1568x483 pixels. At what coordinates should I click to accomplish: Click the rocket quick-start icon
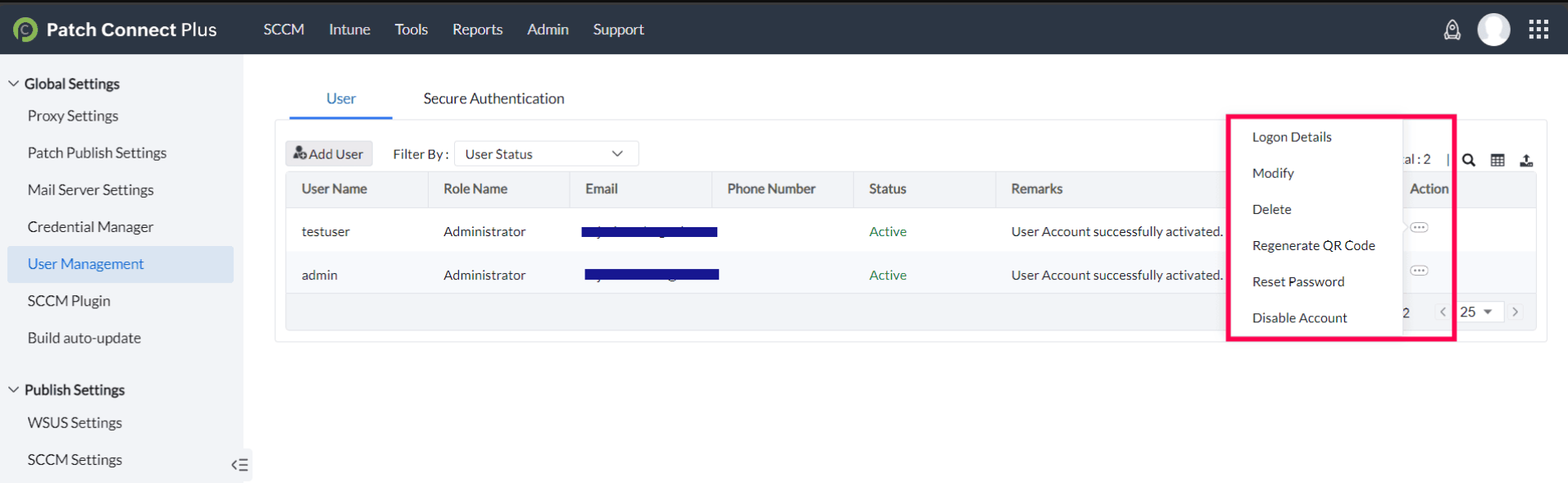coord(1452,30)
